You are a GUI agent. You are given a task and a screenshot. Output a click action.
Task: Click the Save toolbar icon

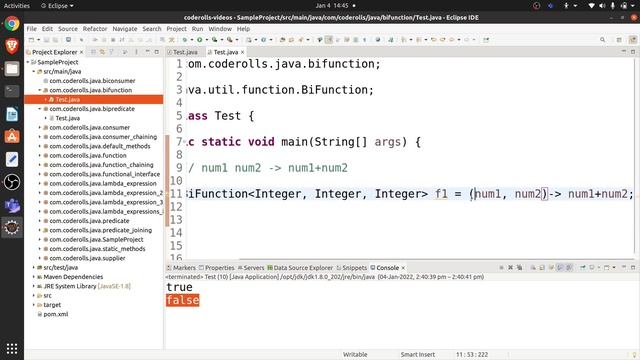tap(47, 40)
